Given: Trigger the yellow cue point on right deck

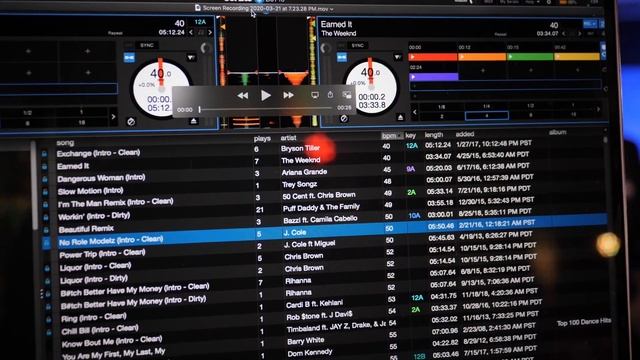Looking at the screenshot, I should 577,57.
